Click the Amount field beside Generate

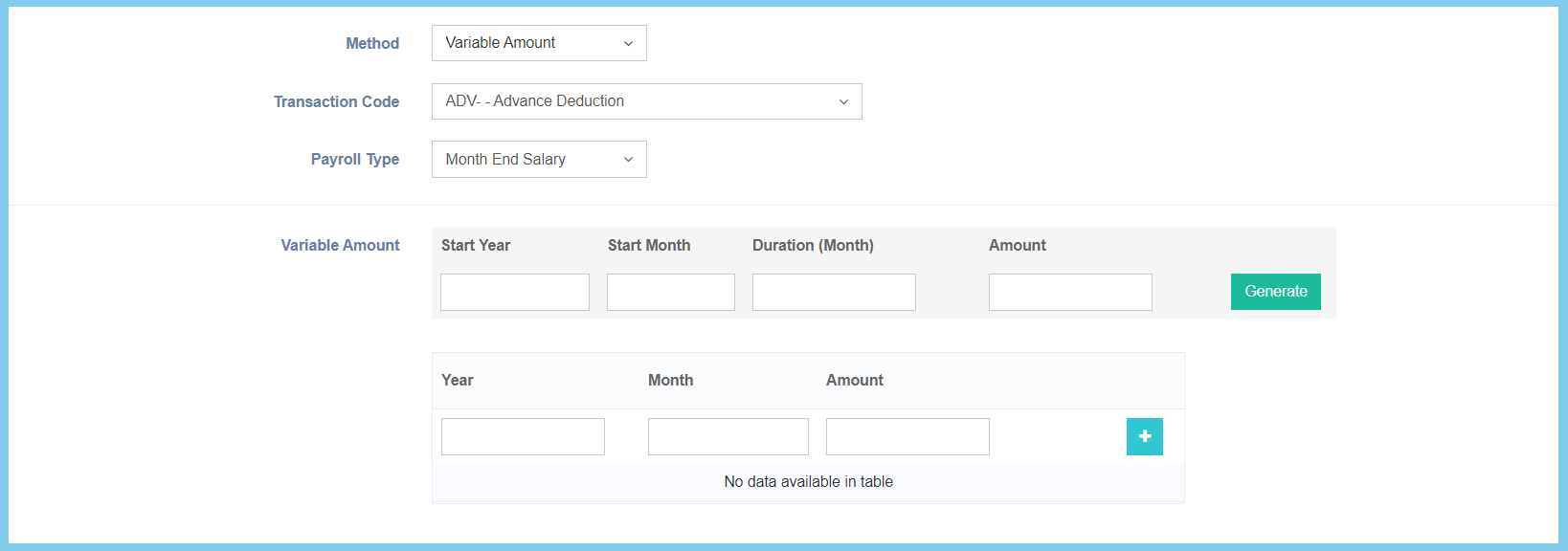[1069, 292]
